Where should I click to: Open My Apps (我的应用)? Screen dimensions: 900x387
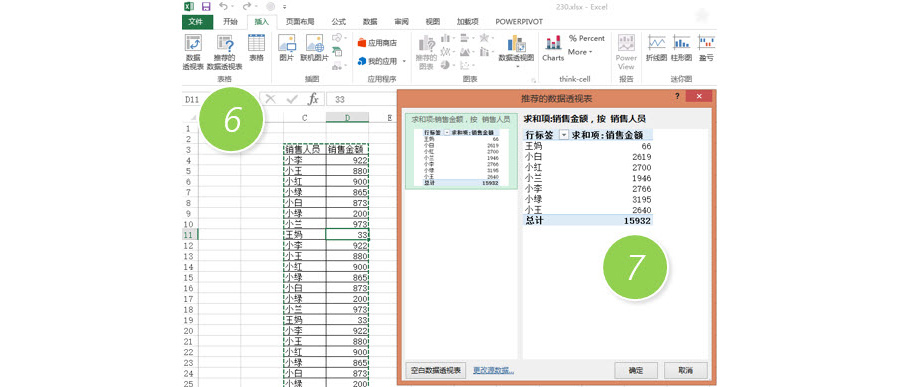pyautogui.click(x=377, y=61)
